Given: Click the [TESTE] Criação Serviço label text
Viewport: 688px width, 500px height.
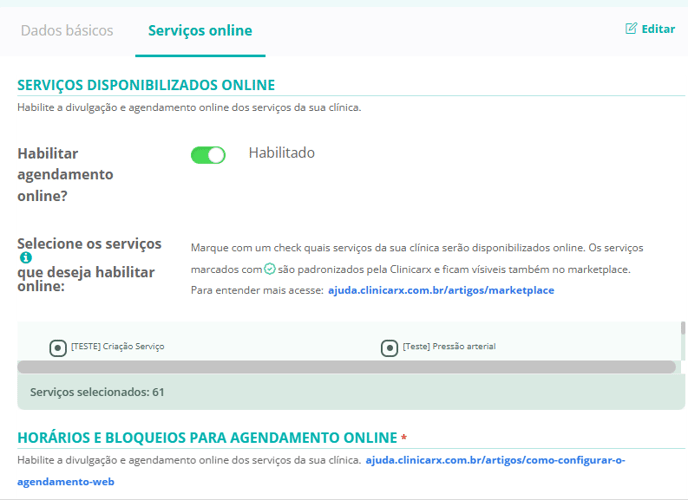Looking at the screenshot, I should coord(117,347).
